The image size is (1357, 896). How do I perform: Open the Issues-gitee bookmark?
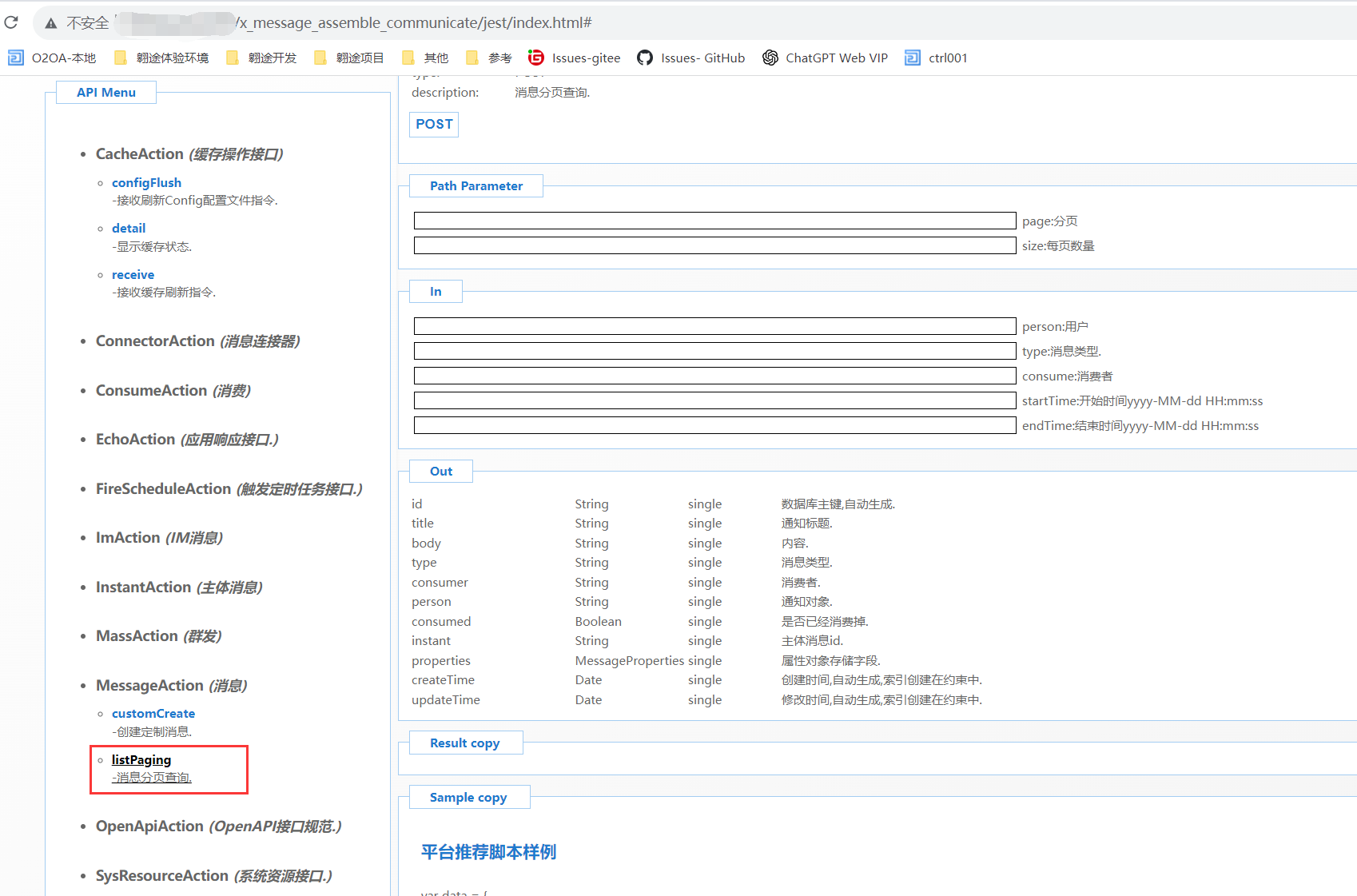point(575,58)
